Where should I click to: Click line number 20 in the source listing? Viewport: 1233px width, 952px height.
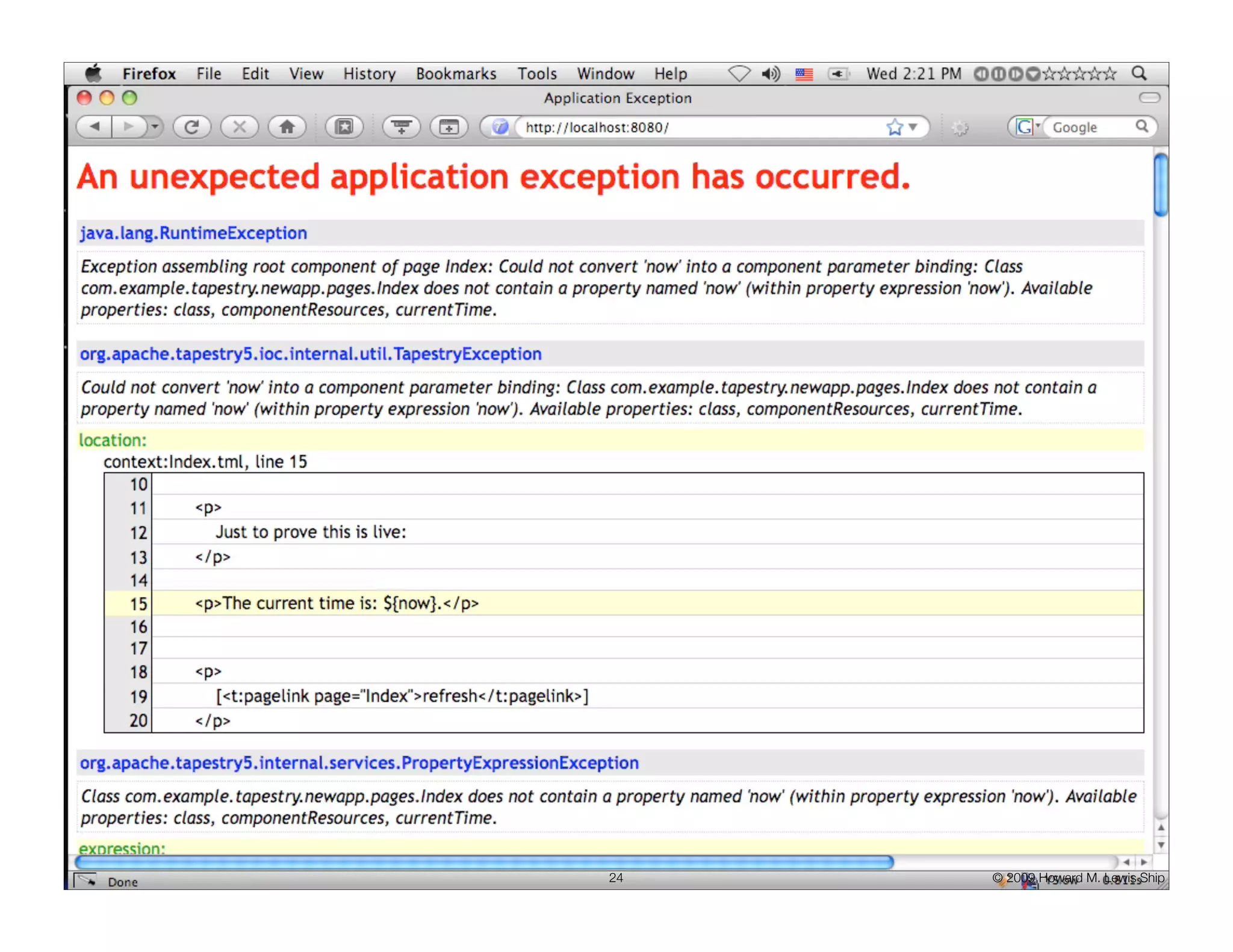click(138, 720)
